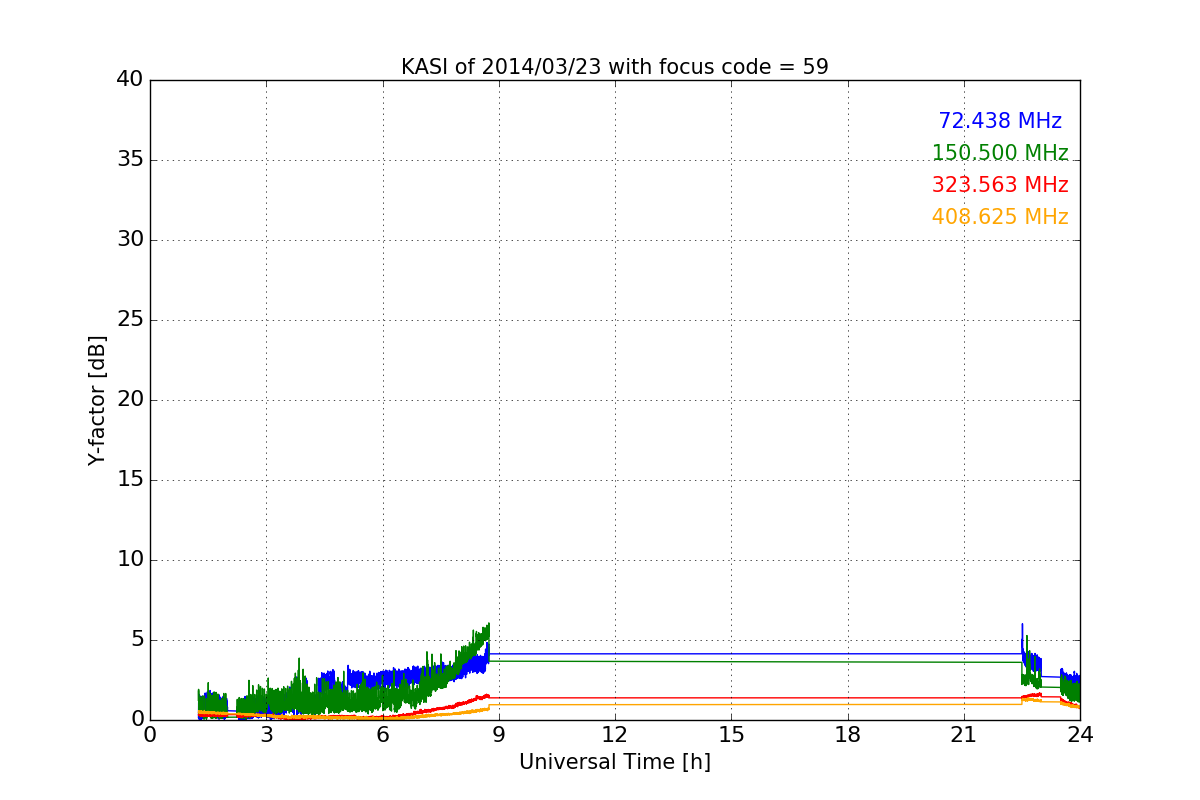Click the x-axis tick label '6'
The width and height of the screenshot is (1200, 800).
coord(383,735)
